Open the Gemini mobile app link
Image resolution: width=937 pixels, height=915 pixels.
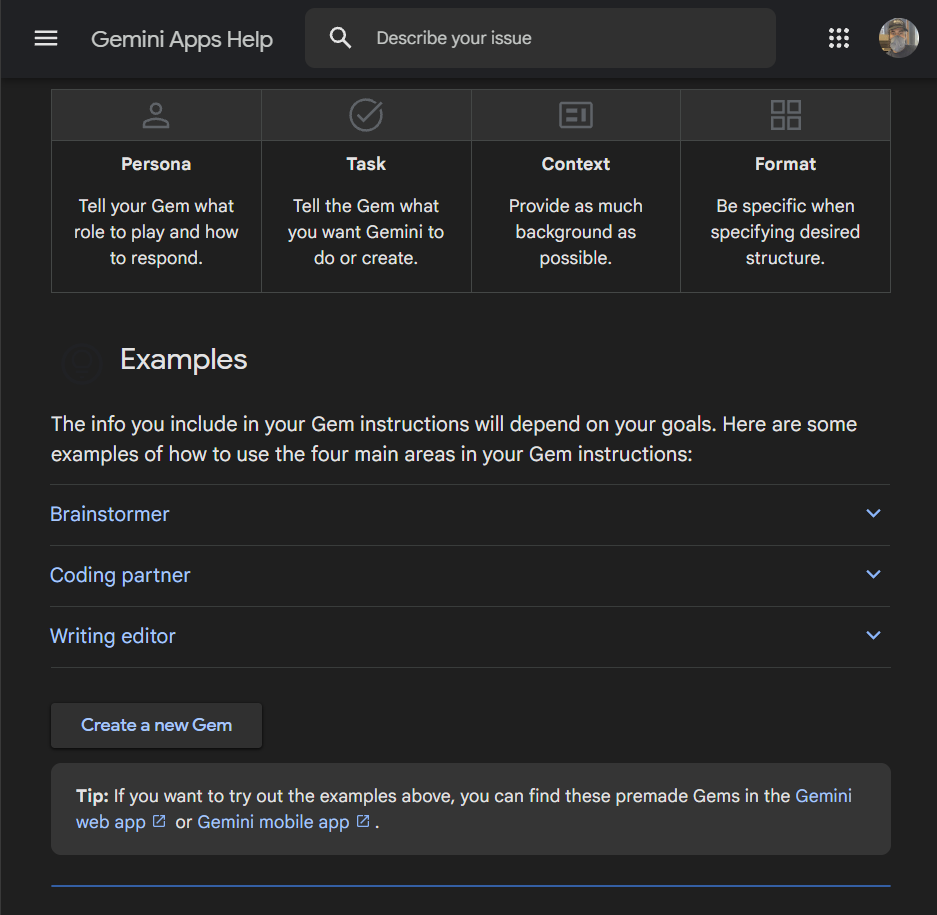pos(273,822)
